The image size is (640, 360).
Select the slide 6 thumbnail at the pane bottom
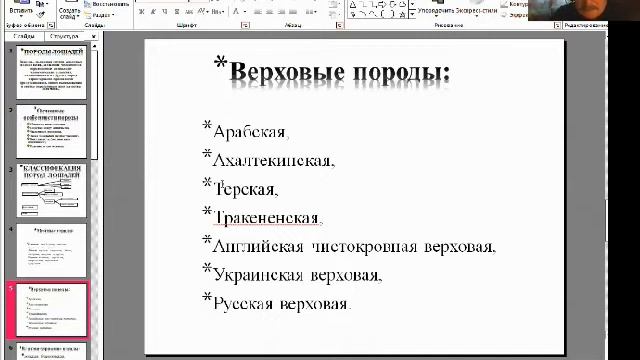[51, 351]
